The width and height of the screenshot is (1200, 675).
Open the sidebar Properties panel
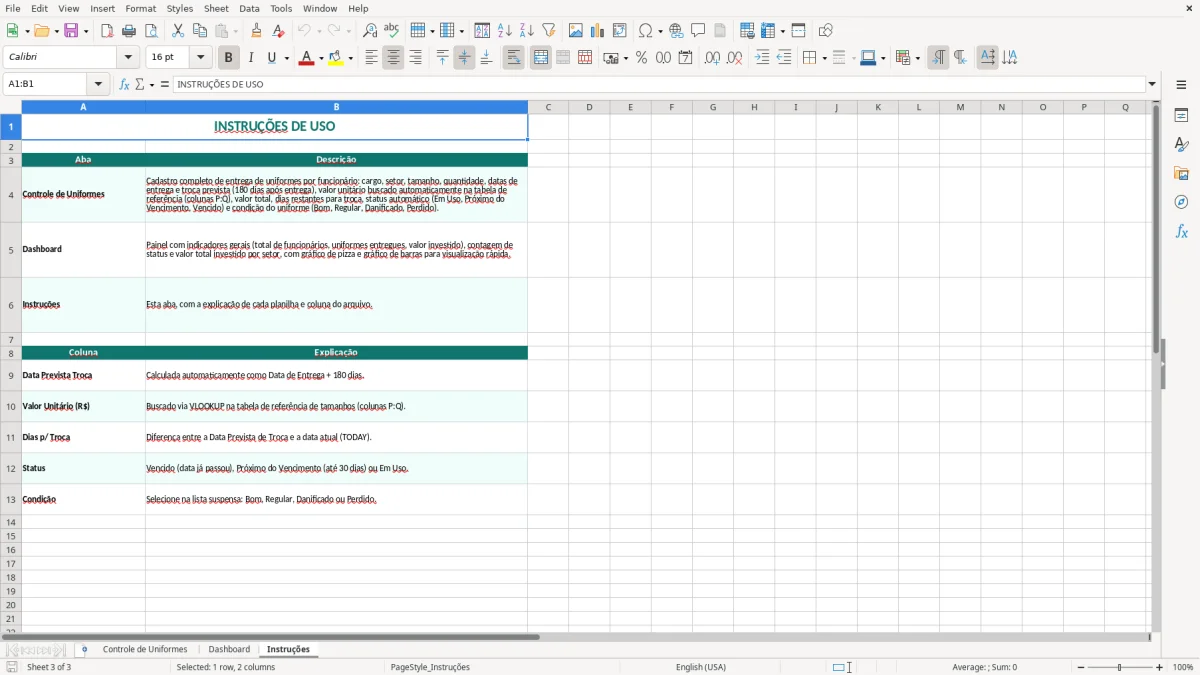[1181, 116]
